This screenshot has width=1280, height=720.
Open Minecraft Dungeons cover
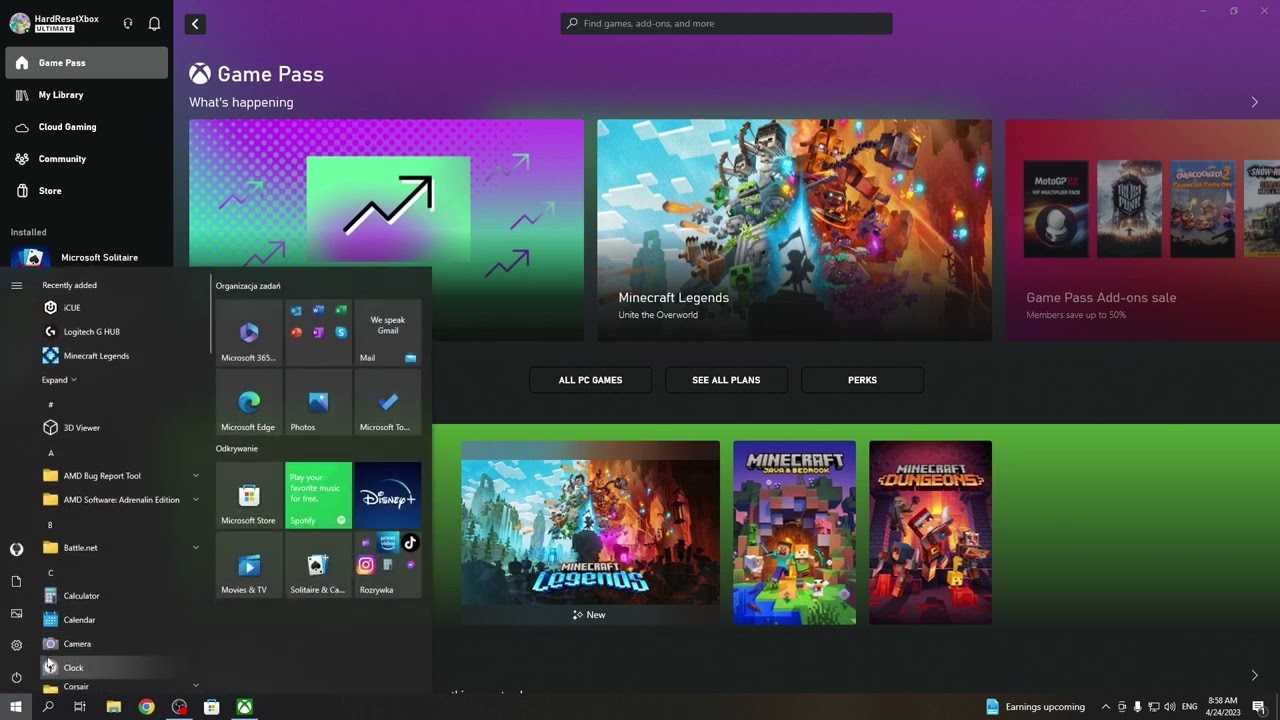pyautogui.click(x=930, y=532)
